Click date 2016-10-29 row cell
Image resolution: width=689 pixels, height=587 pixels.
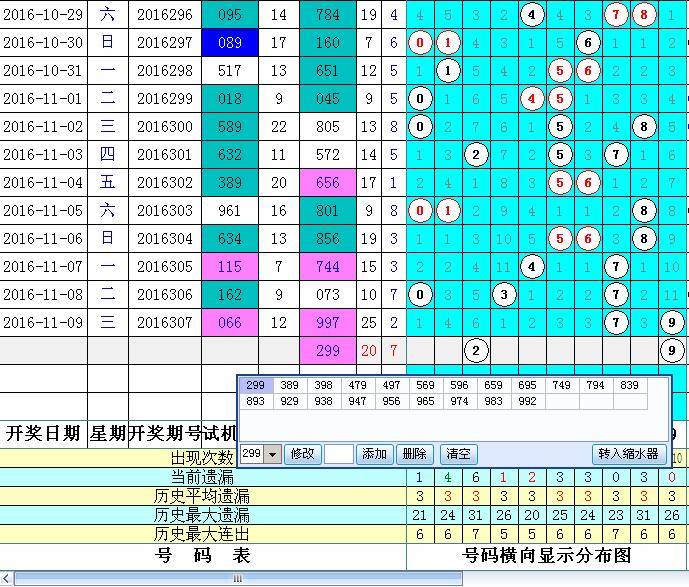pyautogui.click(x=43, y=15)
